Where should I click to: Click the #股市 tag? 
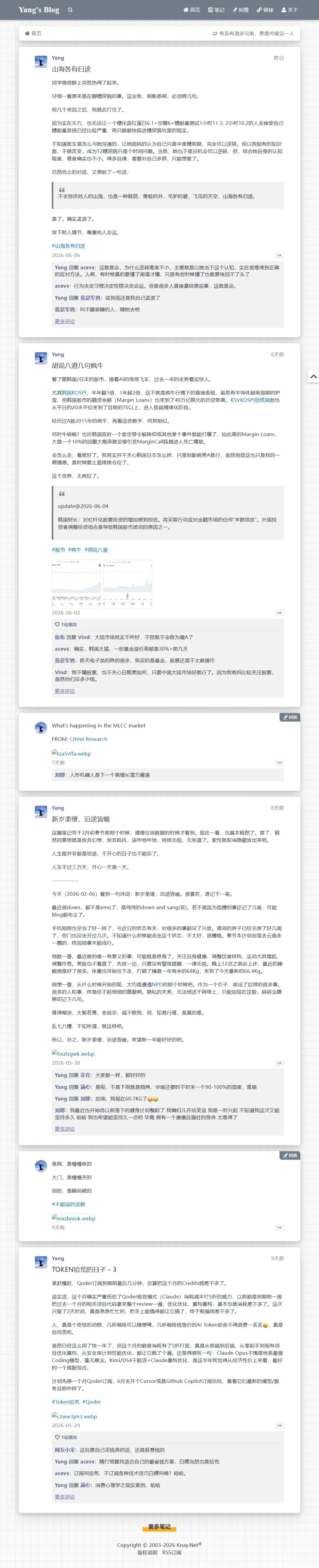click(58, 550)
